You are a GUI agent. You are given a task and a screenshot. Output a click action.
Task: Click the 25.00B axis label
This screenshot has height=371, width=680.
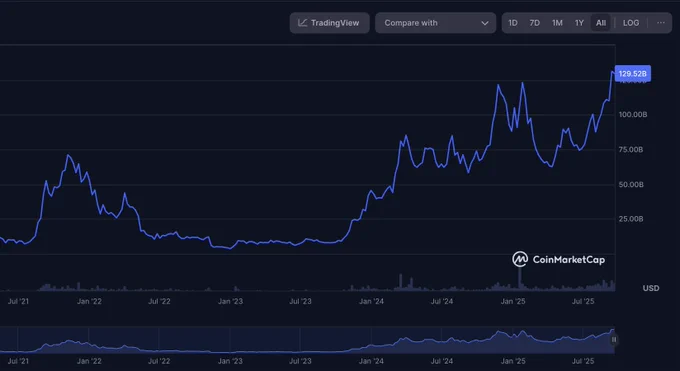coord(631,219)
